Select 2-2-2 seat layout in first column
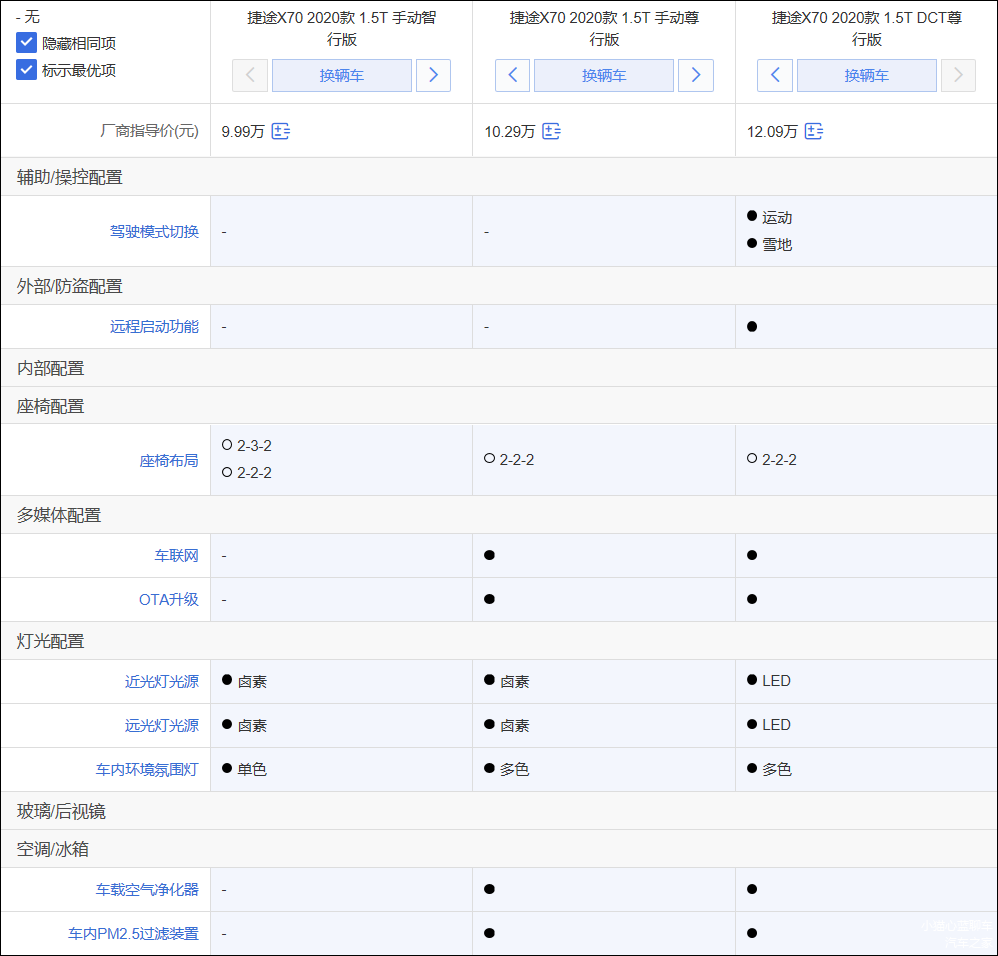This screenshot has height=956, width=998. (x=246, y=473)
